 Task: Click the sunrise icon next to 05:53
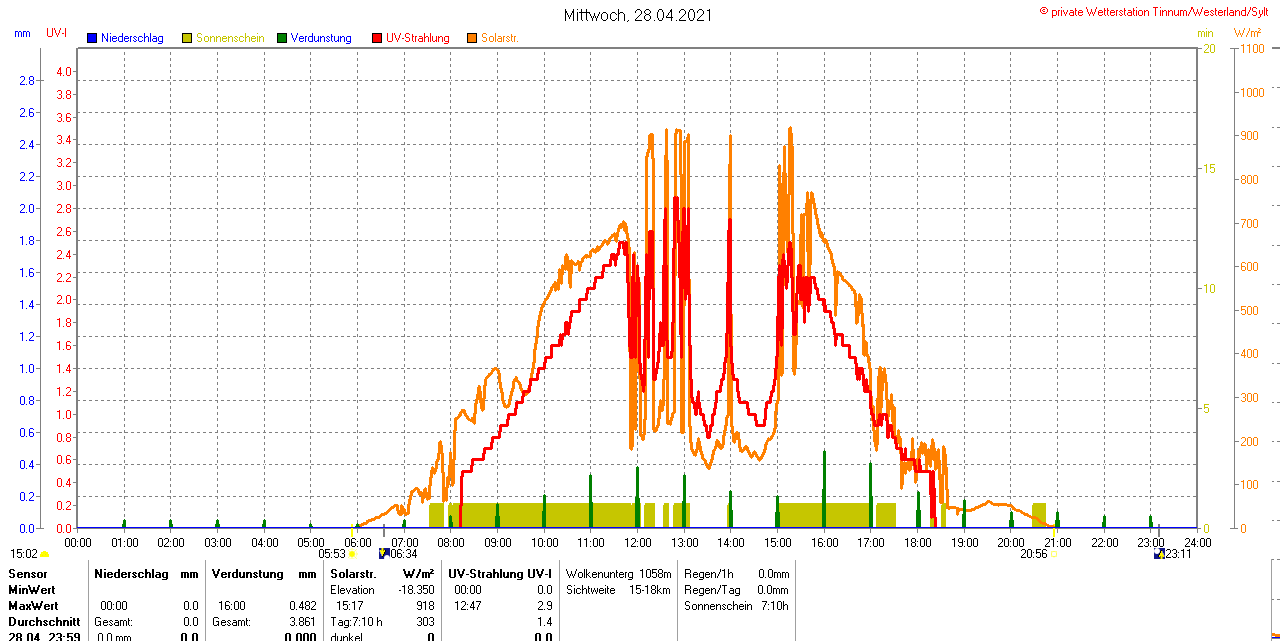pos(353,554)
